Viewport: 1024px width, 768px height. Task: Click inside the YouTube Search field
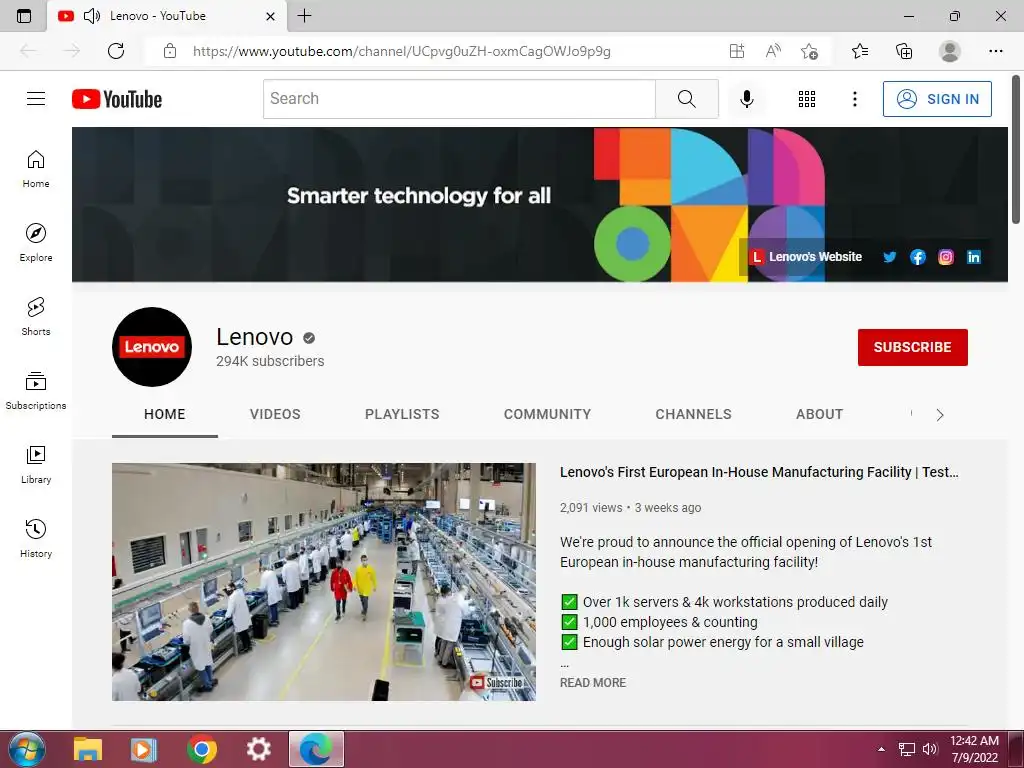point(459,99)
